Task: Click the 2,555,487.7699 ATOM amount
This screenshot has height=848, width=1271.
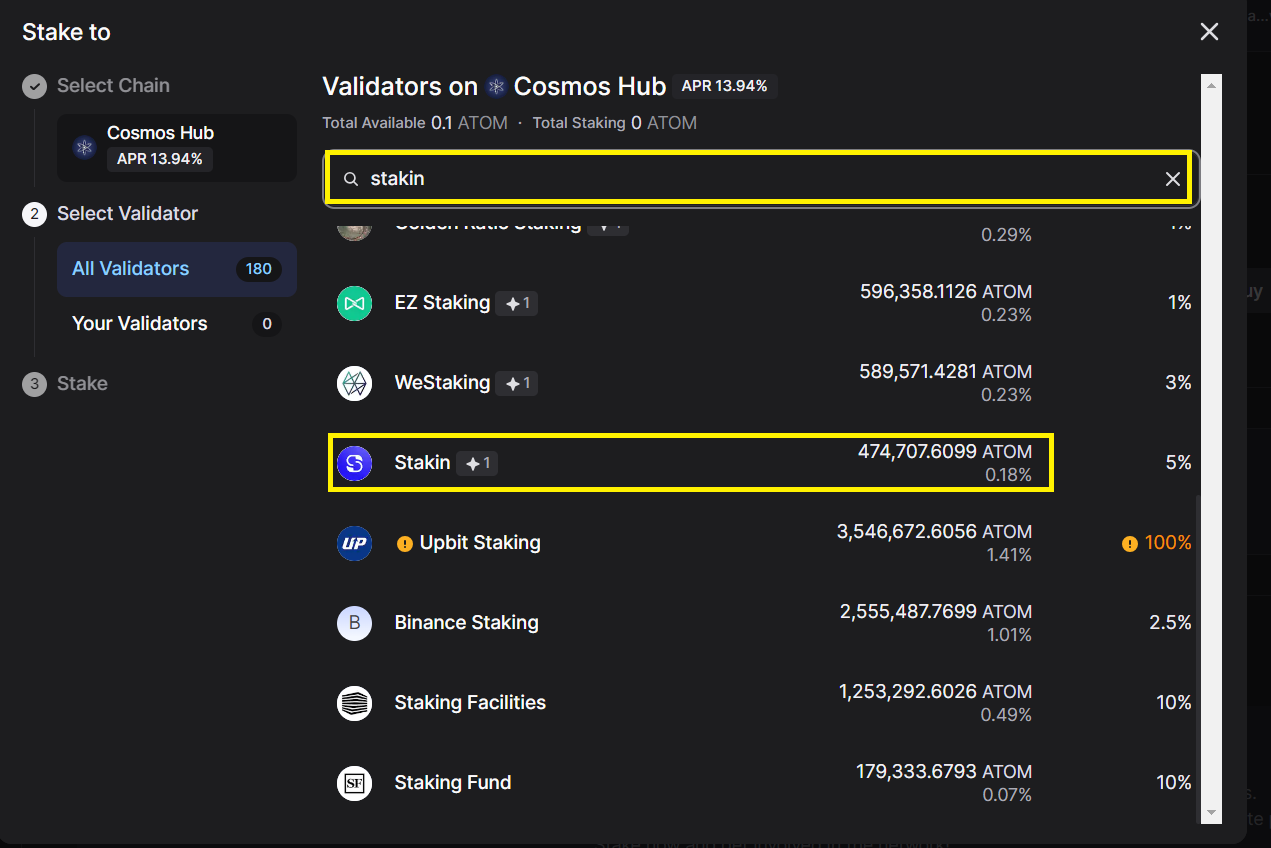Action: click(x=936, y=612)
